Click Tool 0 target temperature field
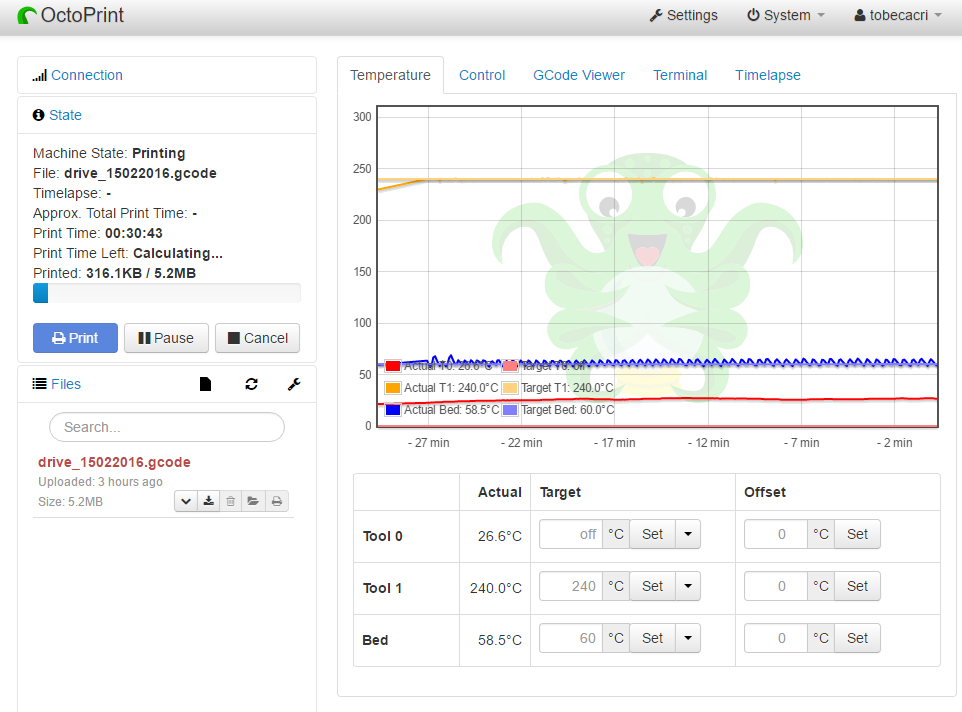This screenshot has height=712, width=962. click(571, 534)
